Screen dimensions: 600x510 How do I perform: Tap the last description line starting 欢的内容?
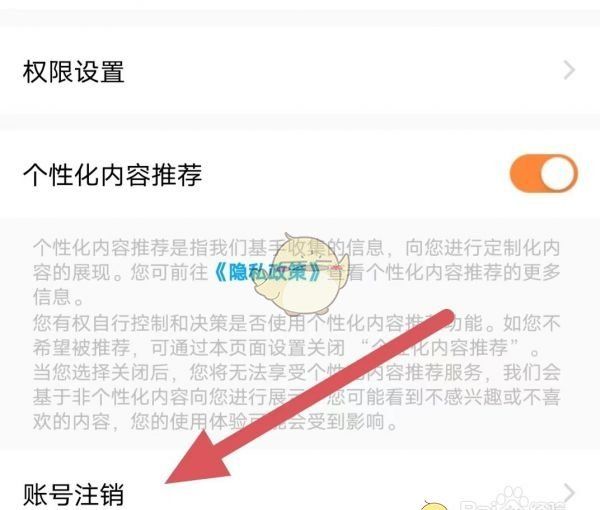215,422
